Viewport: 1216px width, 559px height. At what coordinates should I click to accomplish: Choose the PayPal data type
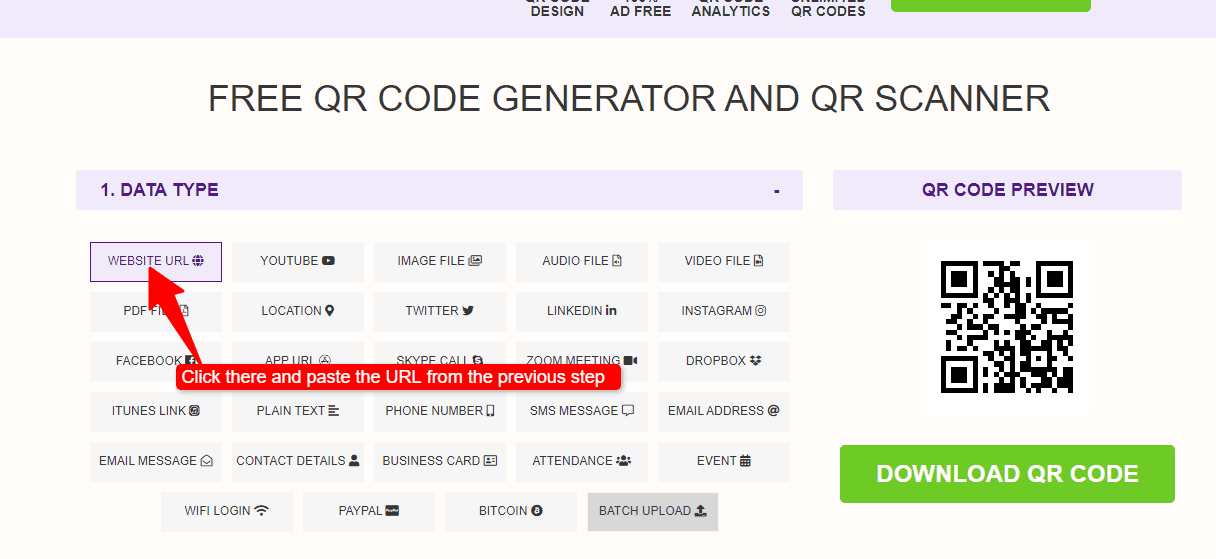[x=369, y=511]
